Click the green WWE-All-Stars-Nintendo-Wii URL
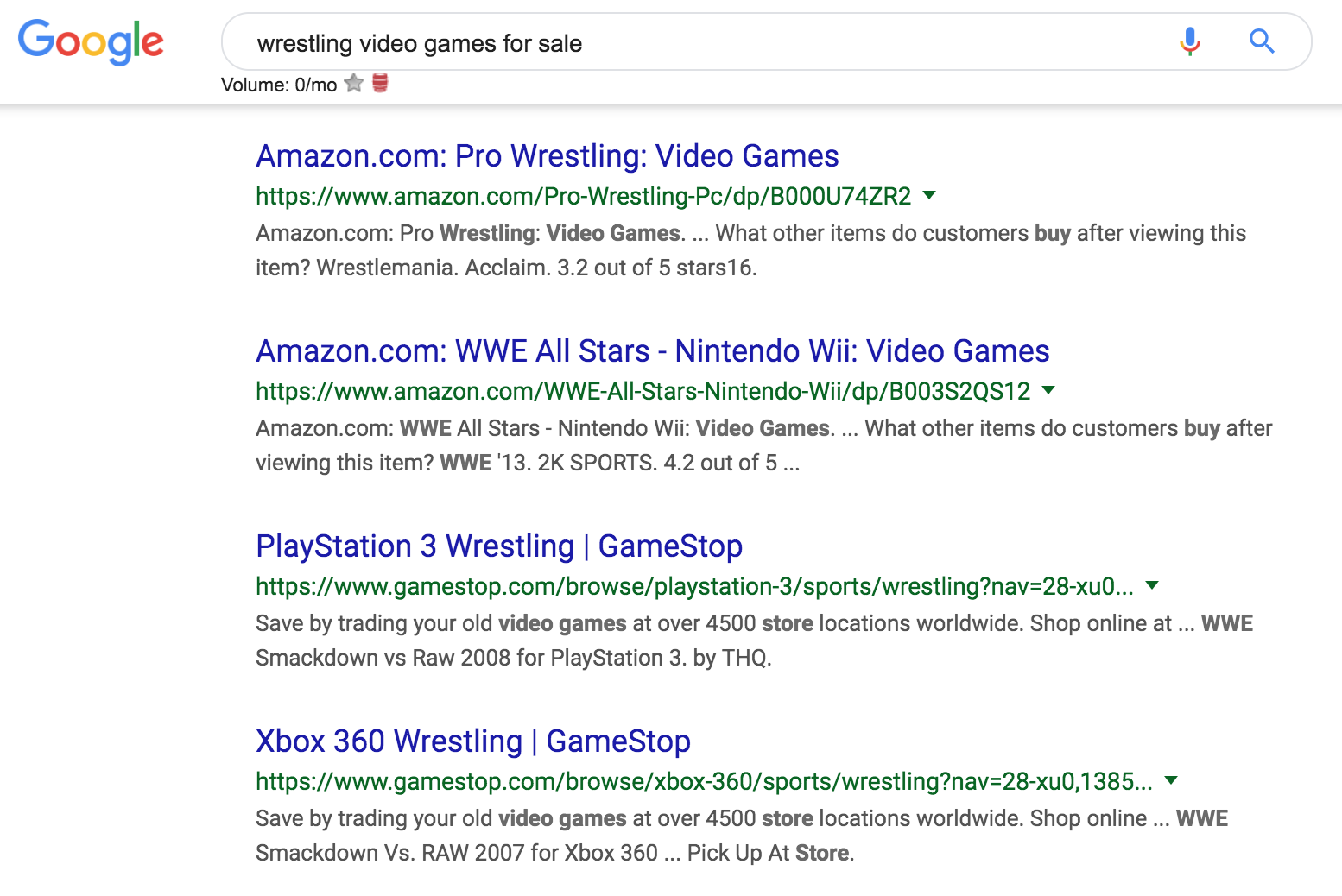The height and width of the screenshot is (896, 1342). pos(643,392)
